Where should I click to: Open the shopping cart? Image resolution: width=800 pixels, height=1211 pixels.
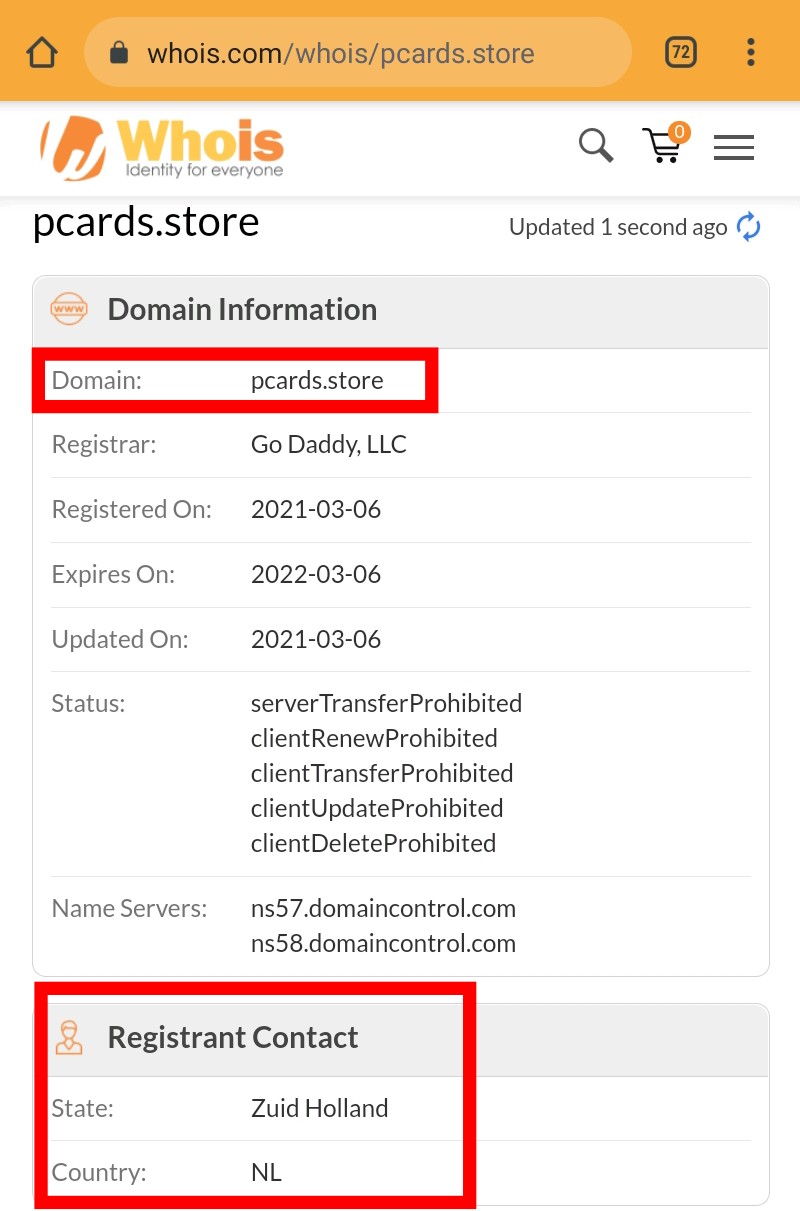tap(663, 145)
